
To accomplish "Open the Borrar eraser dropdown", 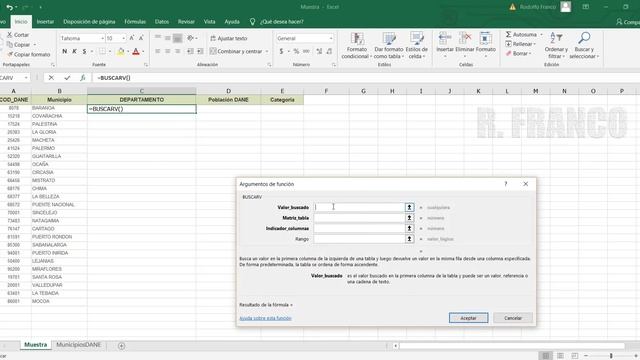I will (518, 53).
